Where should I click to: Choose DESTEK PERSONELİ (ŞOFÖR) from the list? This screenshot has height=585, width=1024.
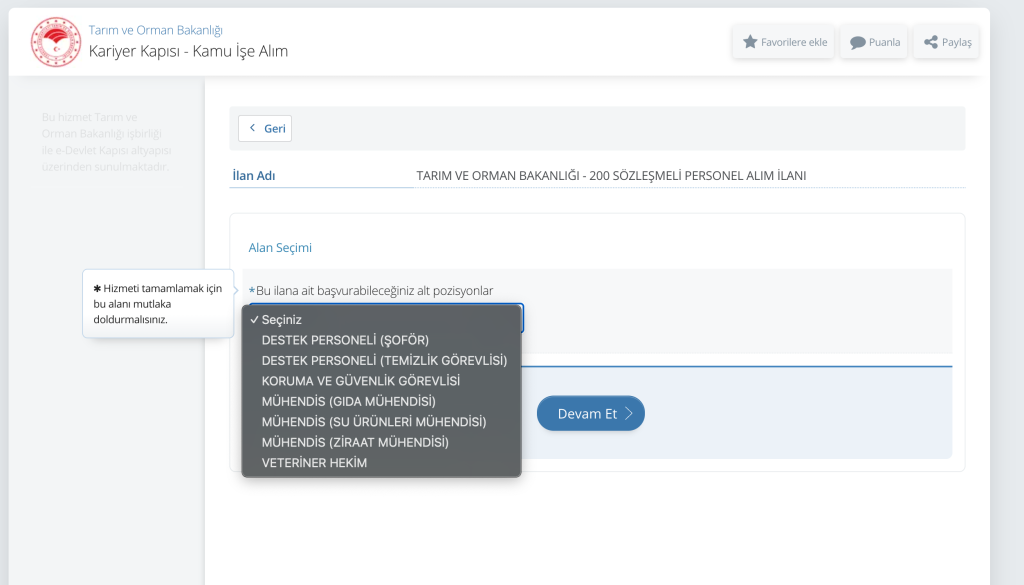[x=344, y=340]
